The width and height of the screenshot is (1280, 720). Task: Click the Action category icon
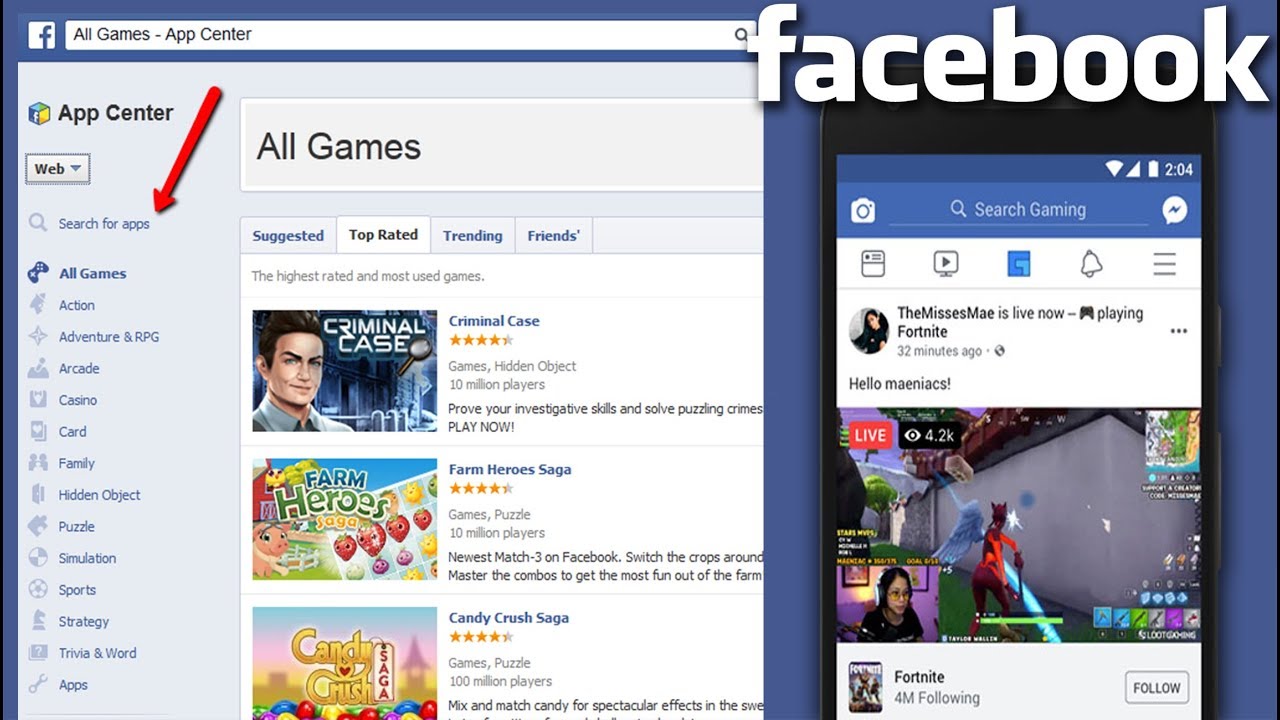(38, 305)
